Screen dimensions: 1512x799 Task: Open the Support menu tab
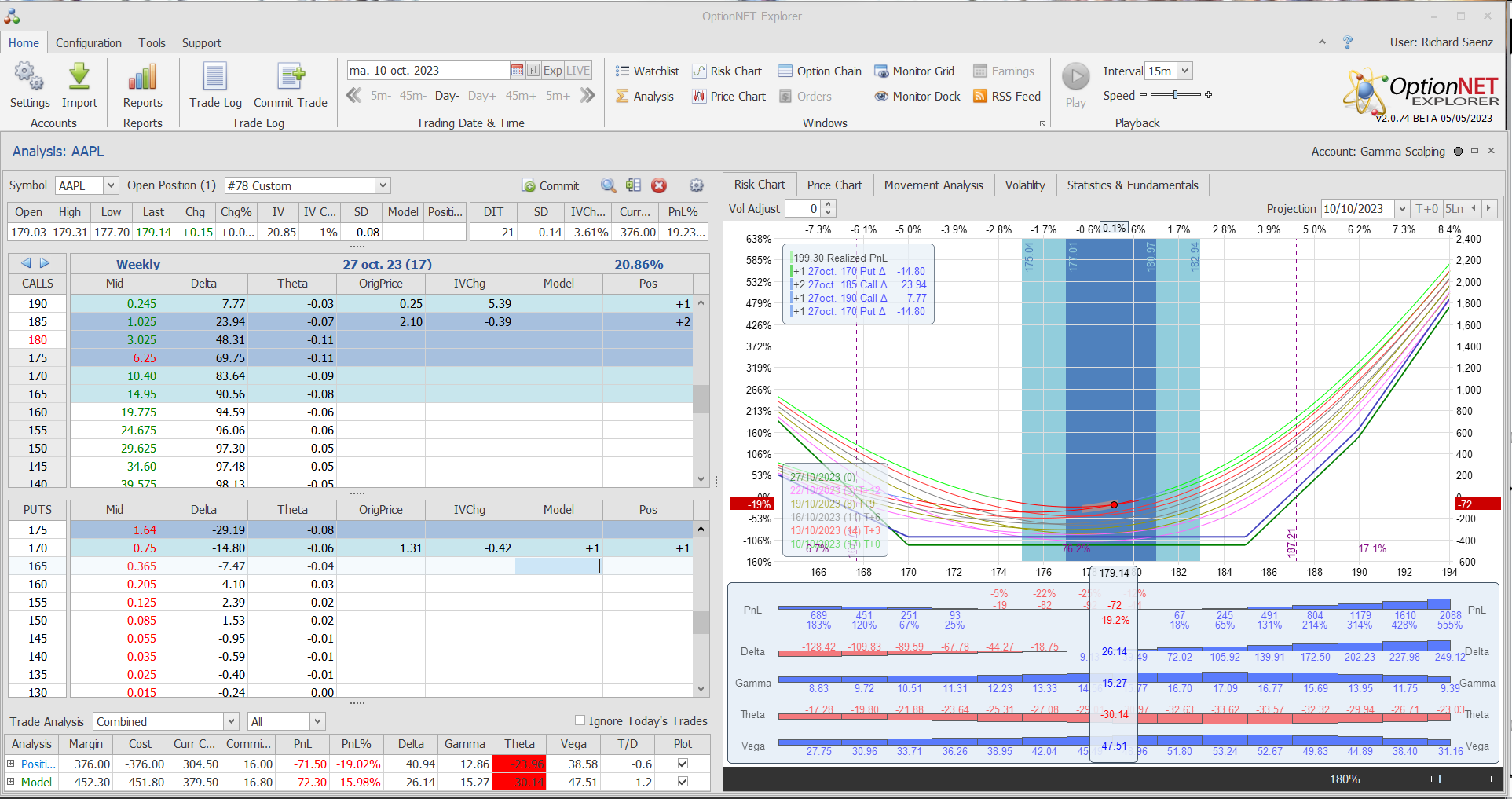click(x=202, y=43)
